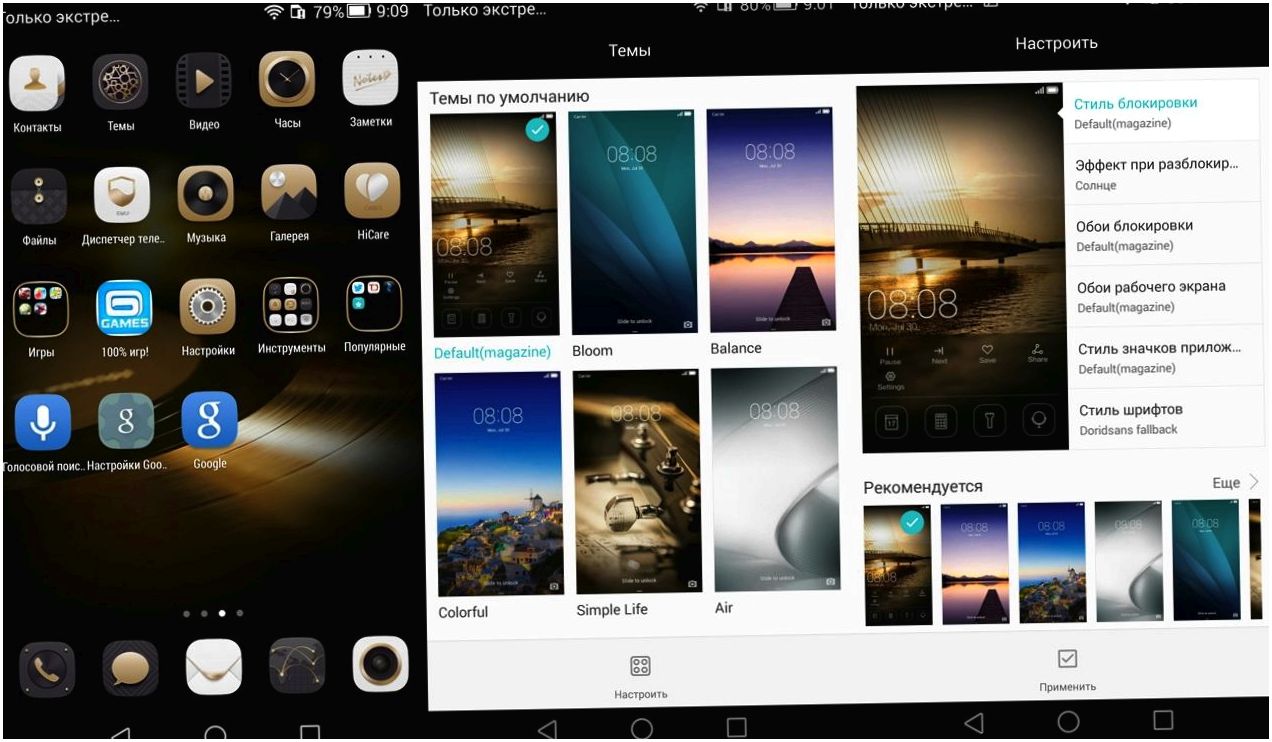This screenshot has height=742, width=1272.
Task: Open the Часы clock app
Action: (x=287, y=79)
